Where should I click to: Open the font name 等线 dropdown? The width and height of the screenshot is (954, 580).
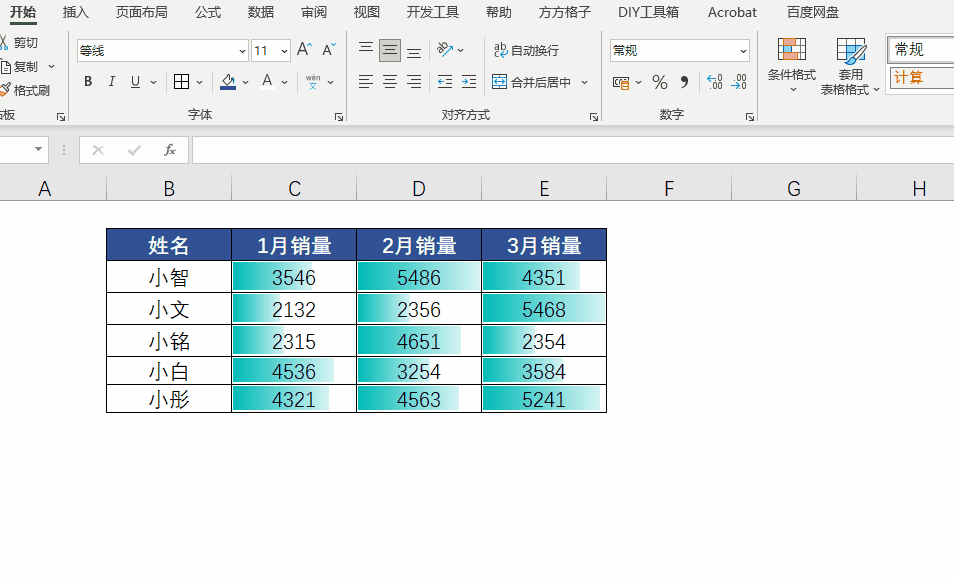tap(242, 51)
